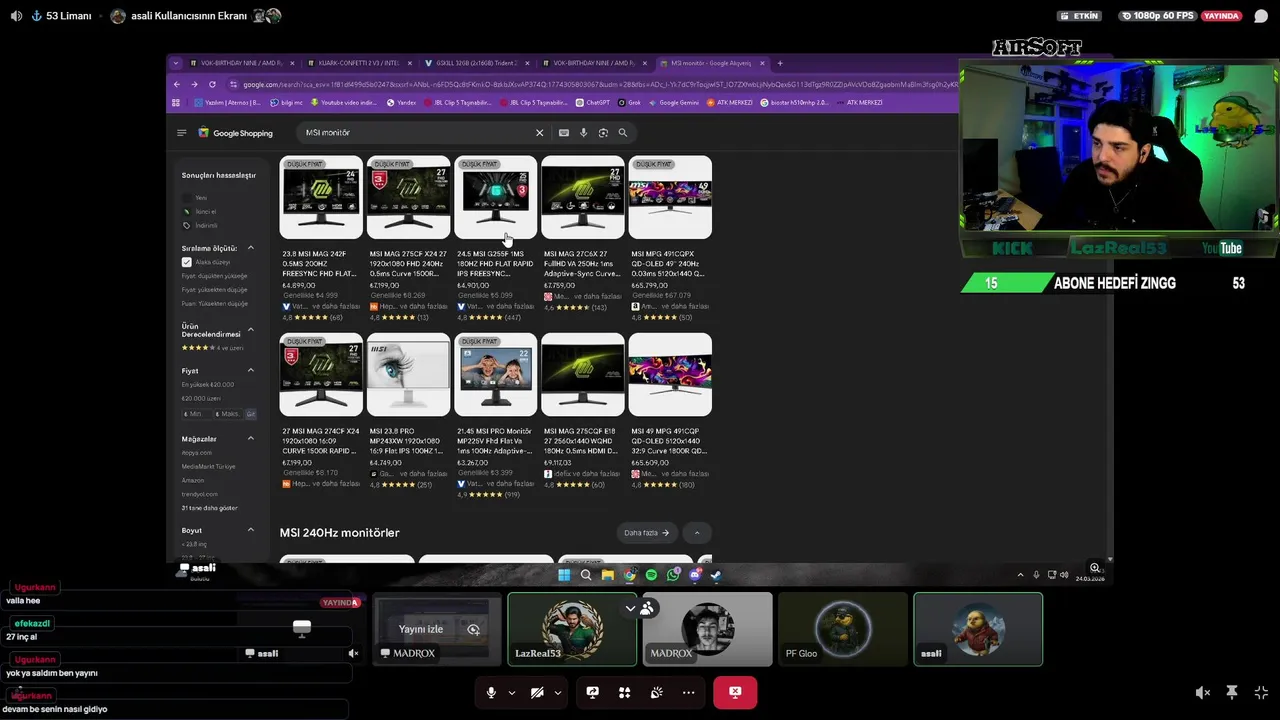Open the more options ellipsis in call controls
Screen dimensions: 1280x720
point(688,692)
